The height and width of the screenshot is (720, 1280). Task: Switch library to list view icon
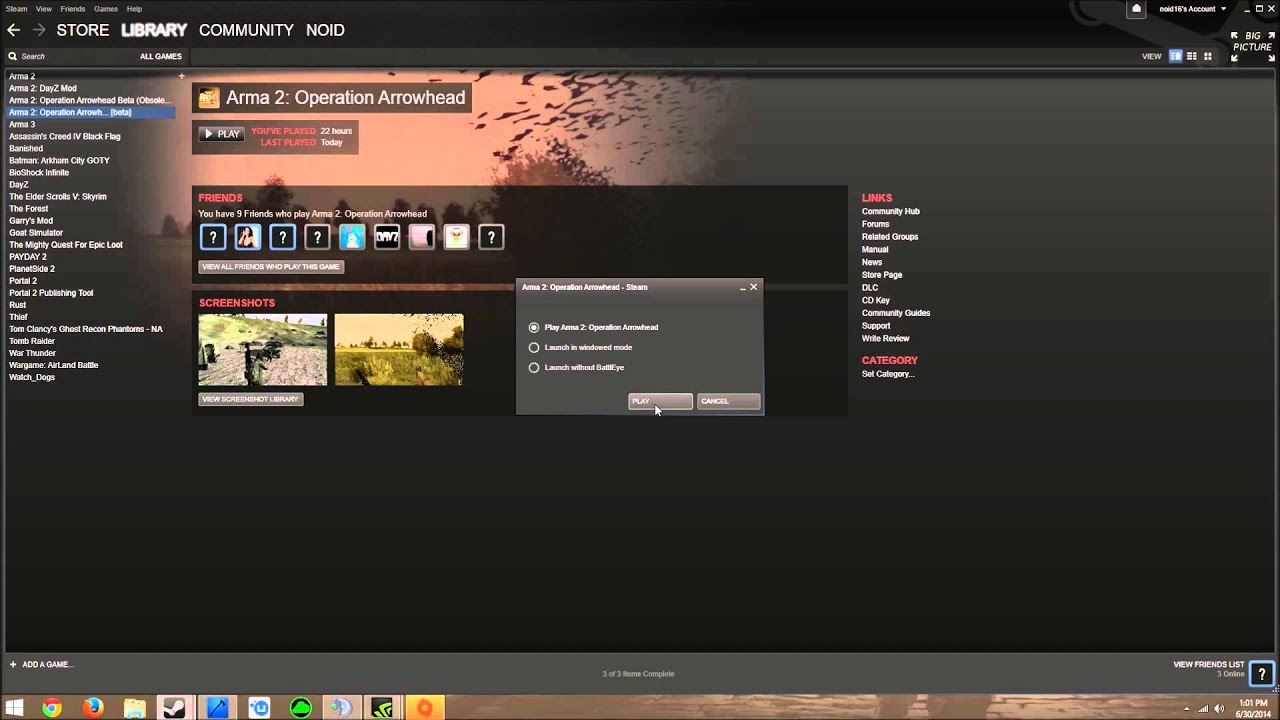pyautogui.click(x=1192, y=57)
